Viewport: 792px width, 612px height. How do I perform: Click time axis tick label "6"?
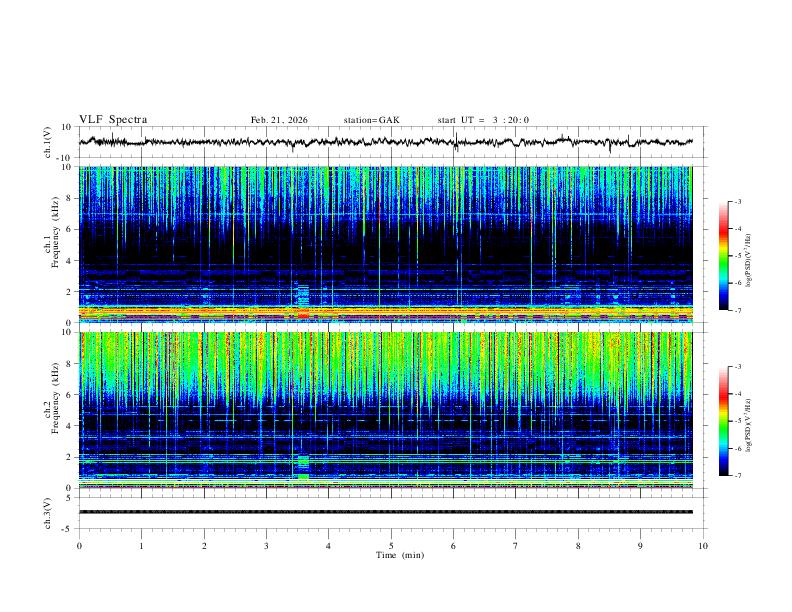(453, 546)
